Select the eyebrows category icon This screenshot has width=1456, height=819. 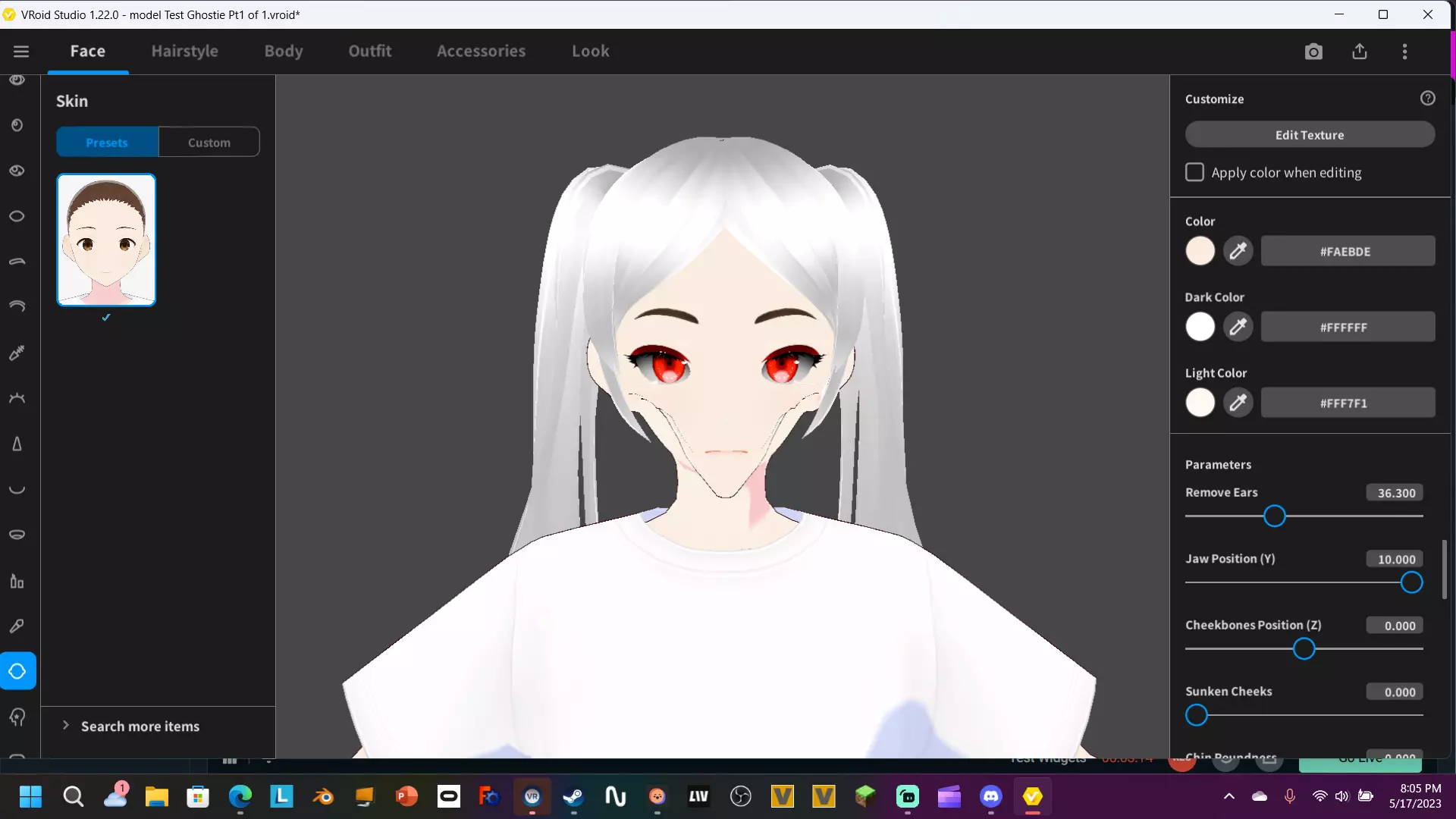[x=17, y=262]
